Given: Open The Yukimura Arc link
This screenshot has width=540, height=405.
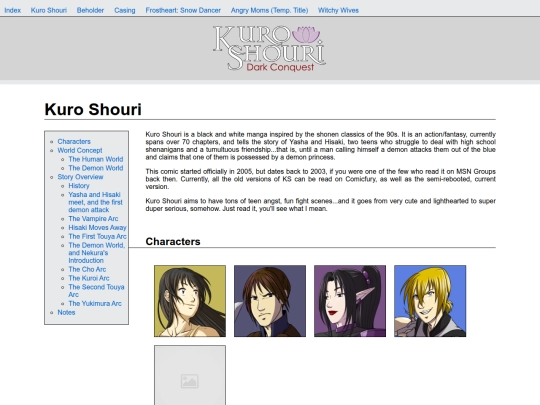Looking at the screenshot, I should (95, 304).
